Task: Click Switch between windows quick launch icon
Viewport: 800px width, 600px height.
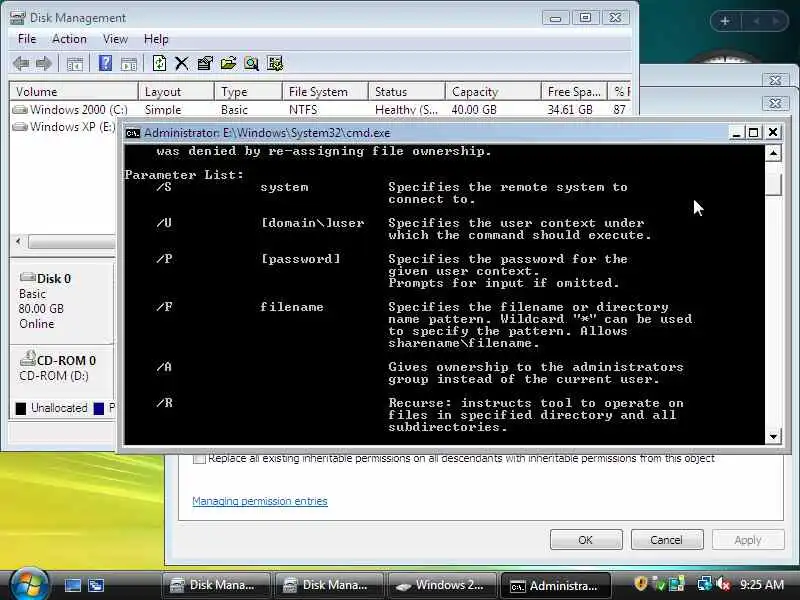Action: click(96, 585)
